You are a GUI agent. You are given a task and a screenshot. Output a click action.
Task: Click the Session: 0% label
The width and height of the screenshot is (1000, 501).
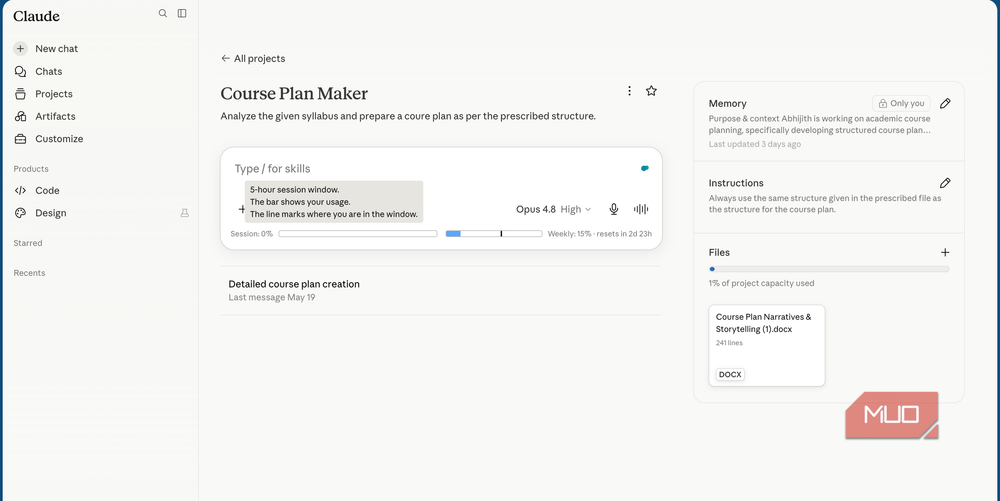pyautogui.click(x=251, y=234)
